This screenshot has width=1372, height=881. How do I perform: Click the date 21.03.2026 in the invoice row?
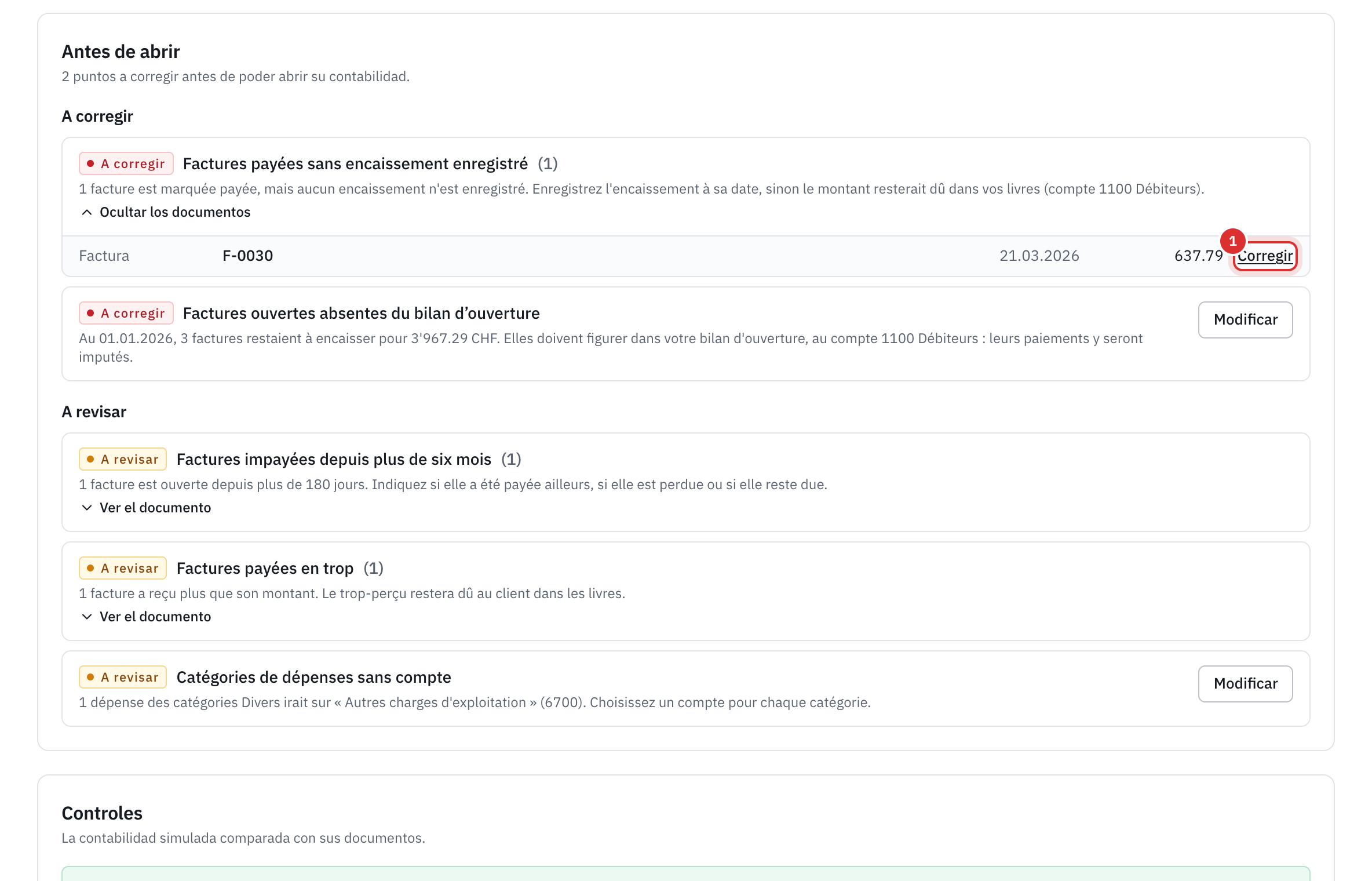(1039, 256)
